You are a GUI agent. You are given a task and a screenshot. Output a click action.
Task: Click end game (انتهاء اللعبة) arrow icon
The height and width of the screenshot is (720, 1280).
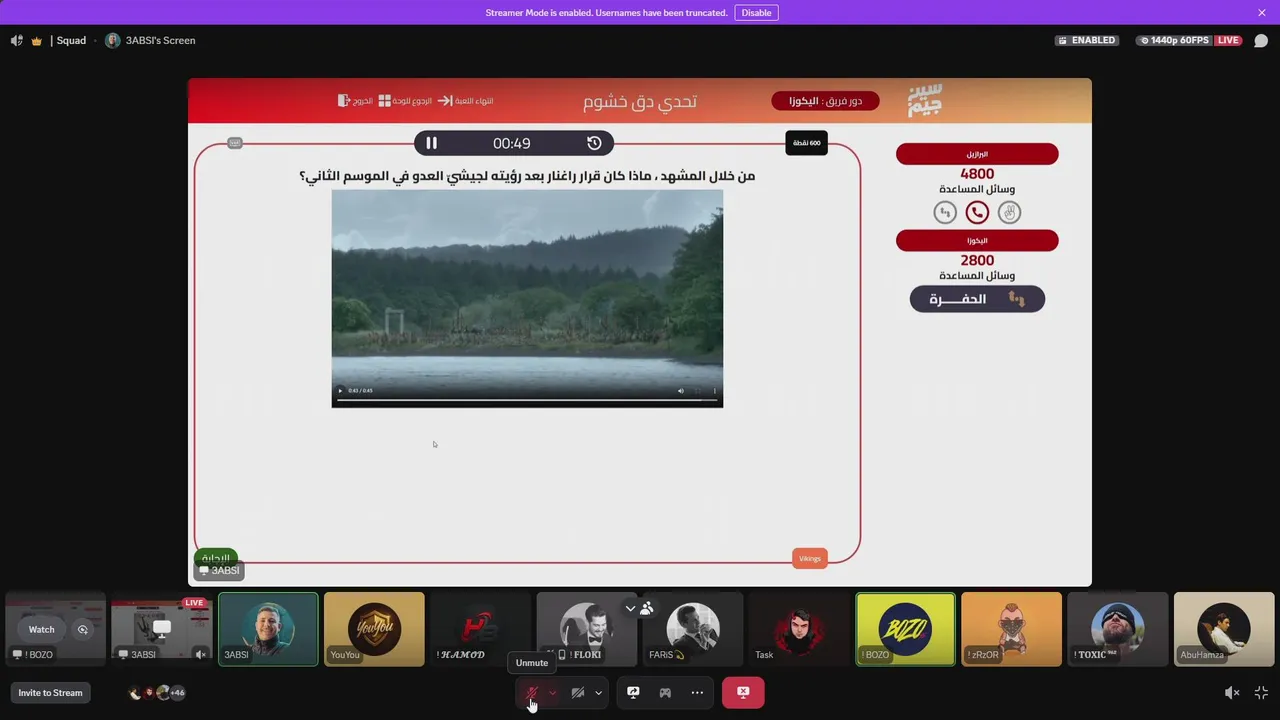[x=445, y=101]
